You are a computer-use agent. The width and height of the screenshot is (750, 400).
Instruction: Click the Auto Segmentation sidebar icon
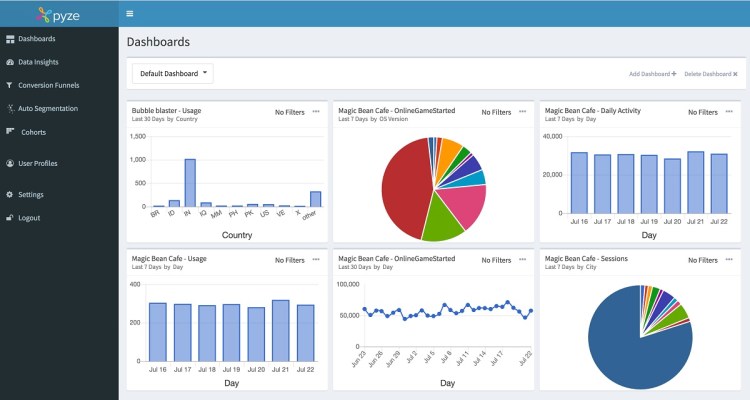tap(9, 108)
